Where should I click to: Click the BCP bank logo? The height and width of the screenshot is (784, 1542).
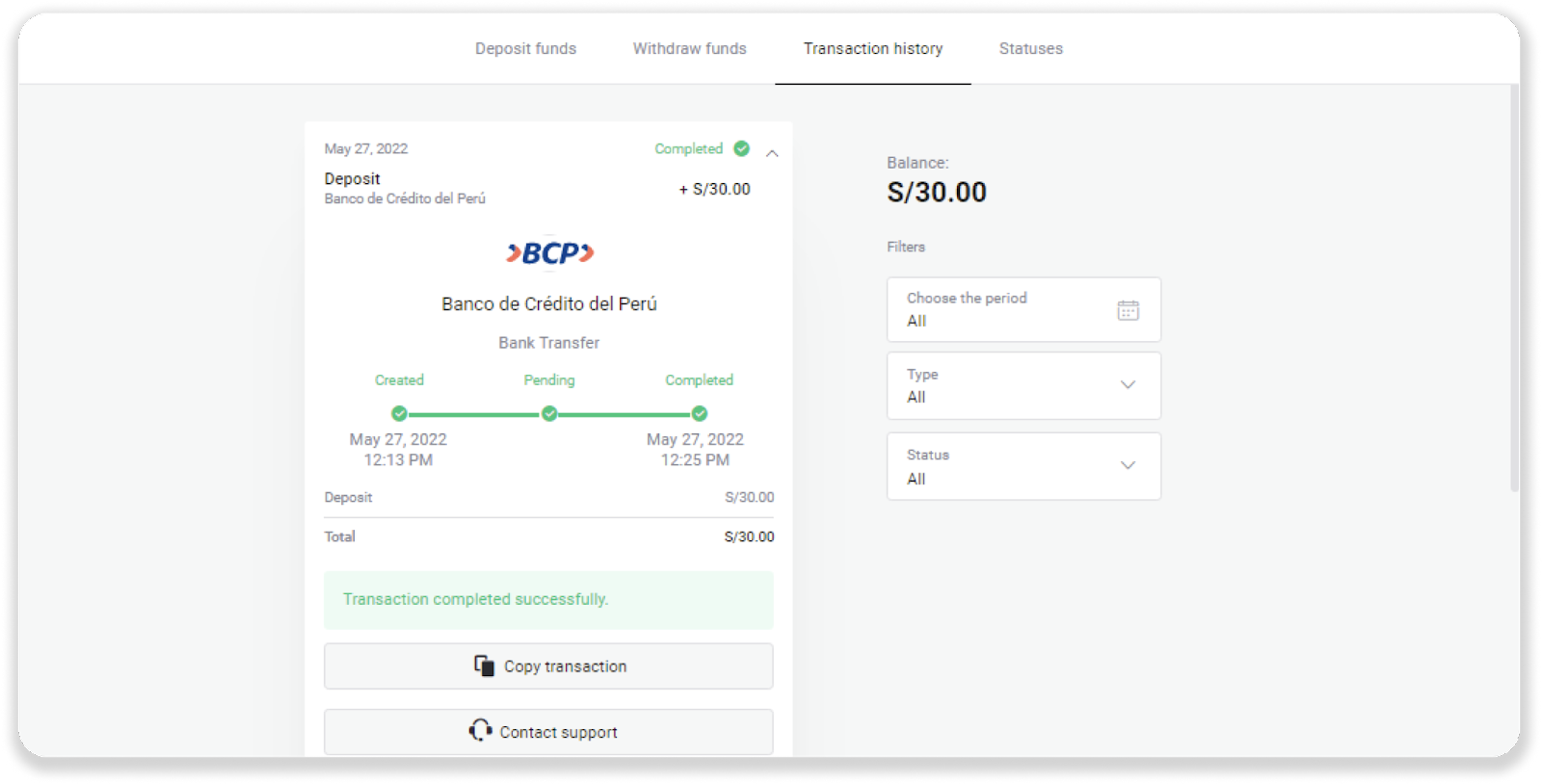click(549, 253)
